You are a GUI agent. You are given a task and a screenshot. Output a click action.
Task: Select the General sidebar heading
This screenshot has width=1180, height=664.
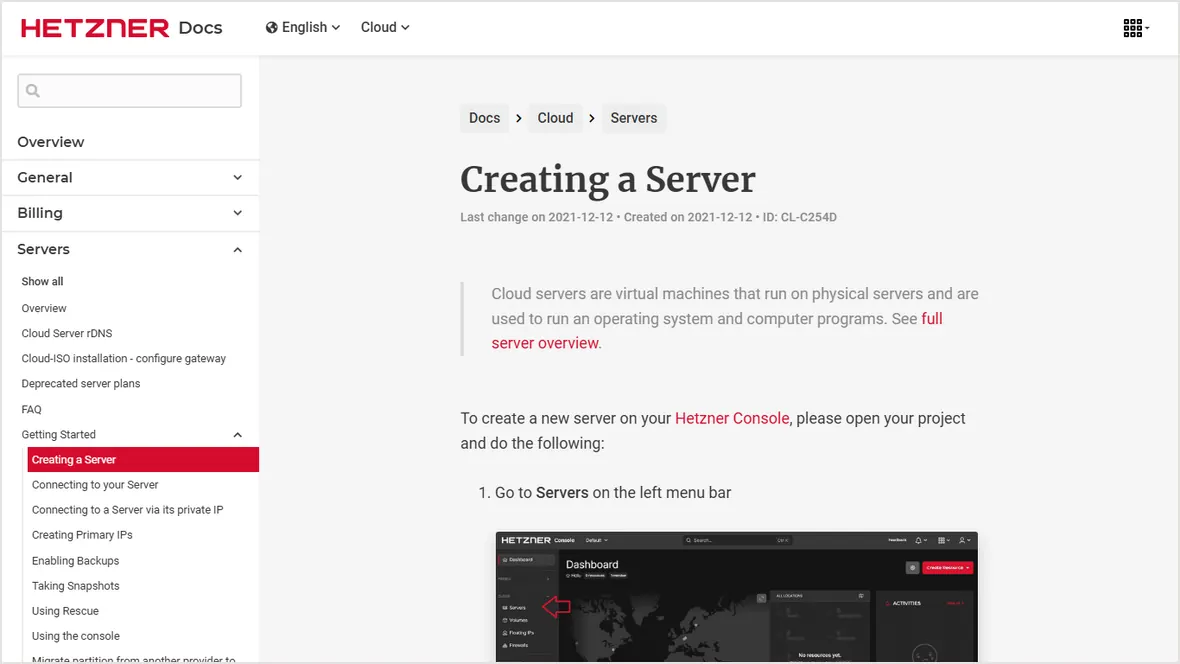tap(45, 178)
